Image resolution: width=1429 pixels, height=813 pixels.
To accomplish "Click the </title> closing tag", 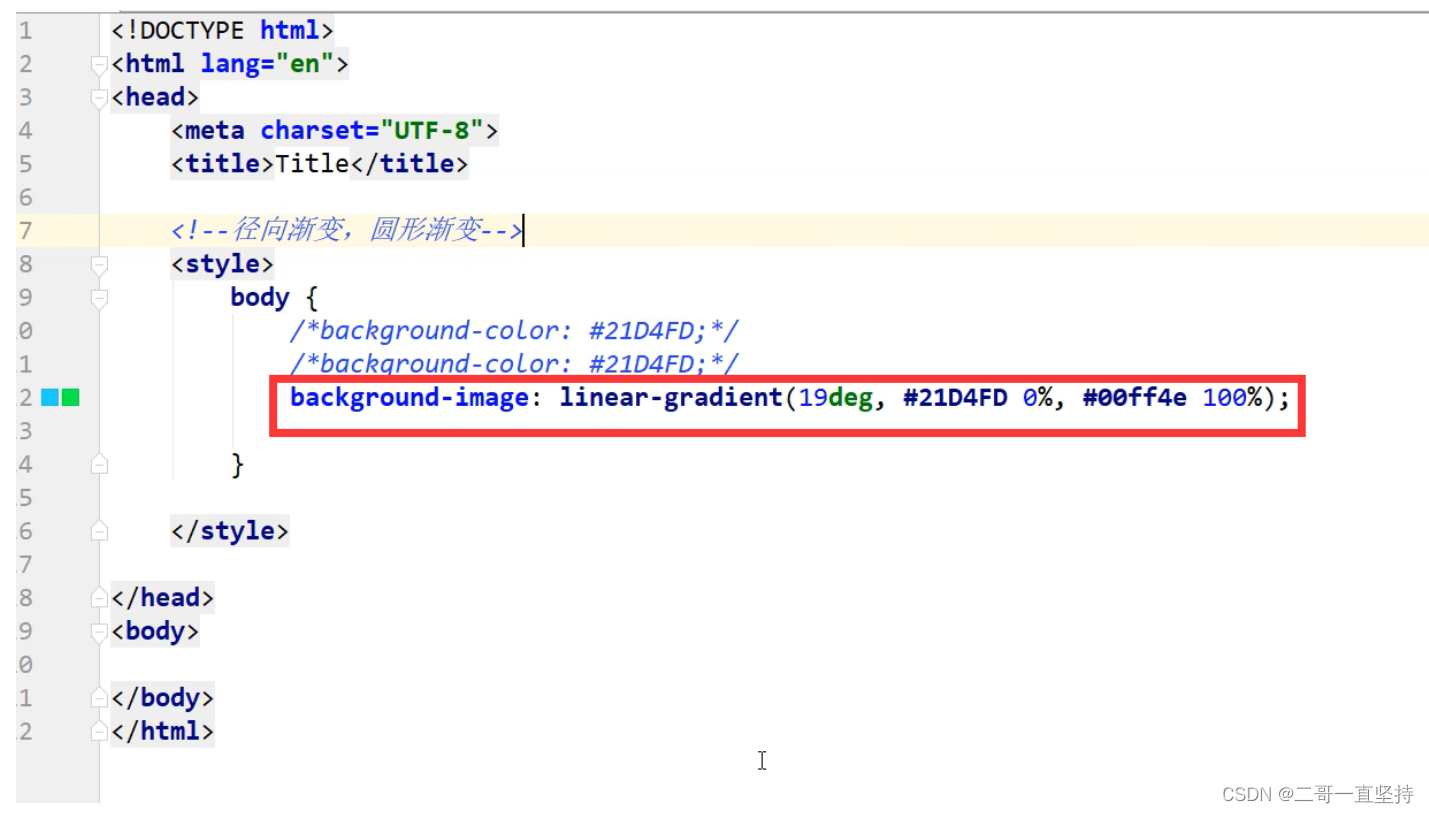I will coord(409,163).
